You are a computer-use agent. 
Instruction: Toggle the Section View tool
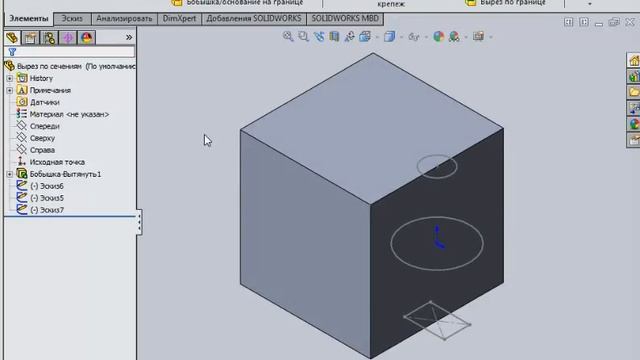click(334, 37)
